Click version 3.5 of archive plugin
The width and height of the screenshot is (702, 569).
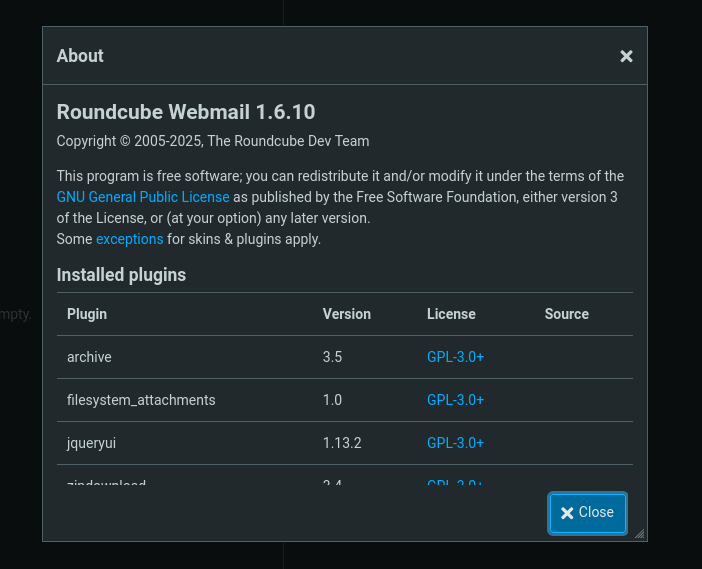[332, 357]
